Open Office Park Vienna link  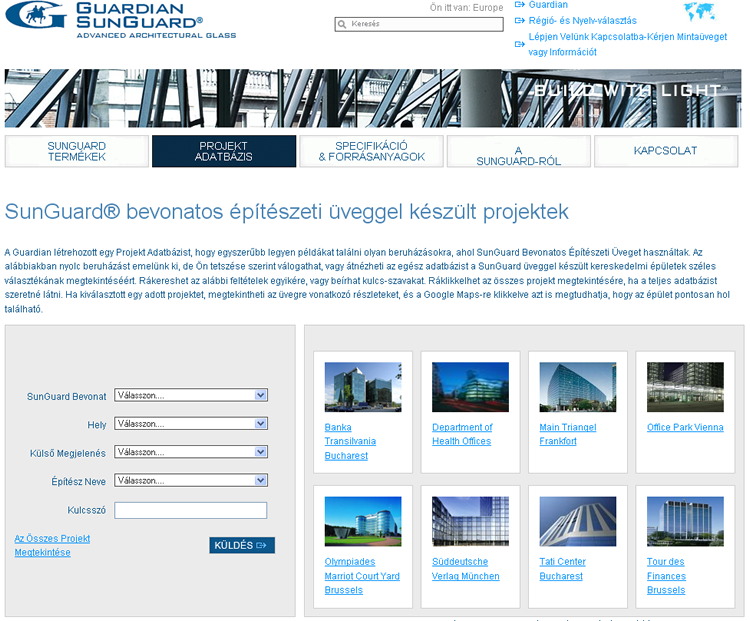[x=685, y=427]
